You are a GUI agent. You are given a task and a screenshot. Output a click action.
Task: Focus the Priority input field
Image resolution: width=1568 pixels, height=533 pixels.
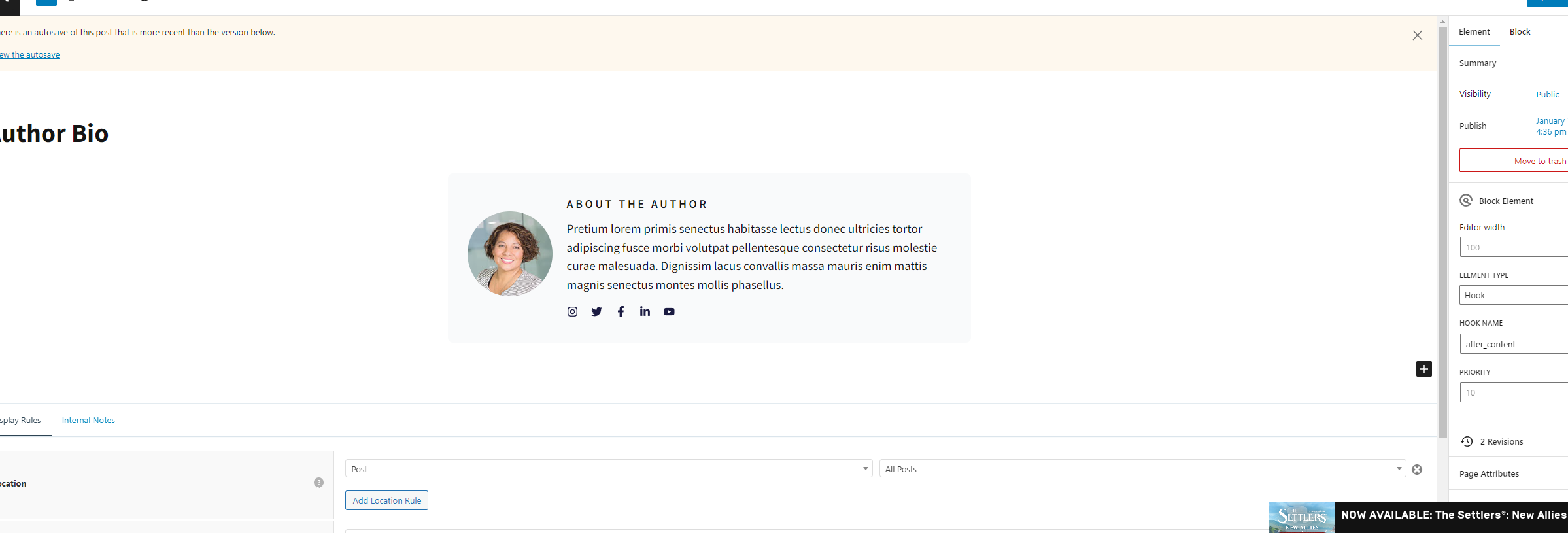point(1514,392)
